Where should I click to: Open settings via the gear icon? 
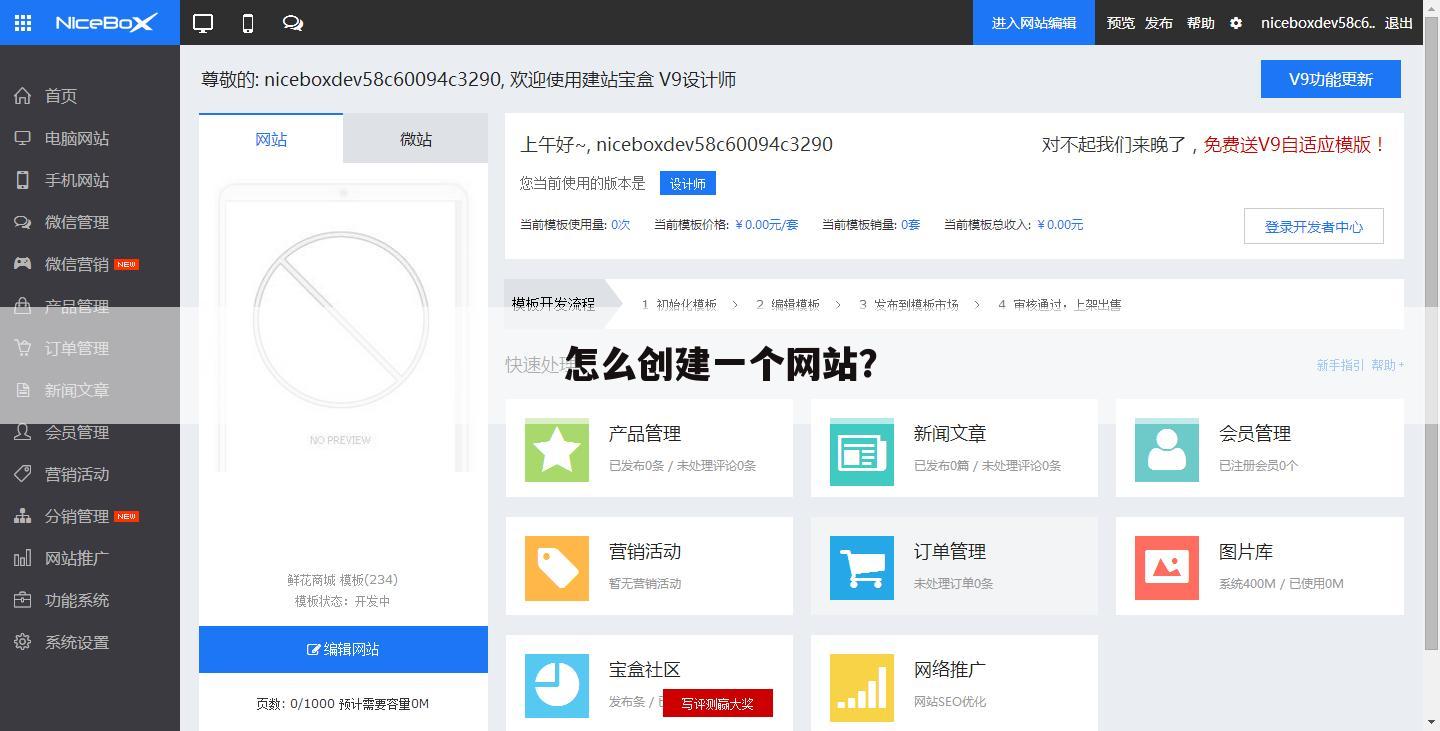pos(1236,22)
